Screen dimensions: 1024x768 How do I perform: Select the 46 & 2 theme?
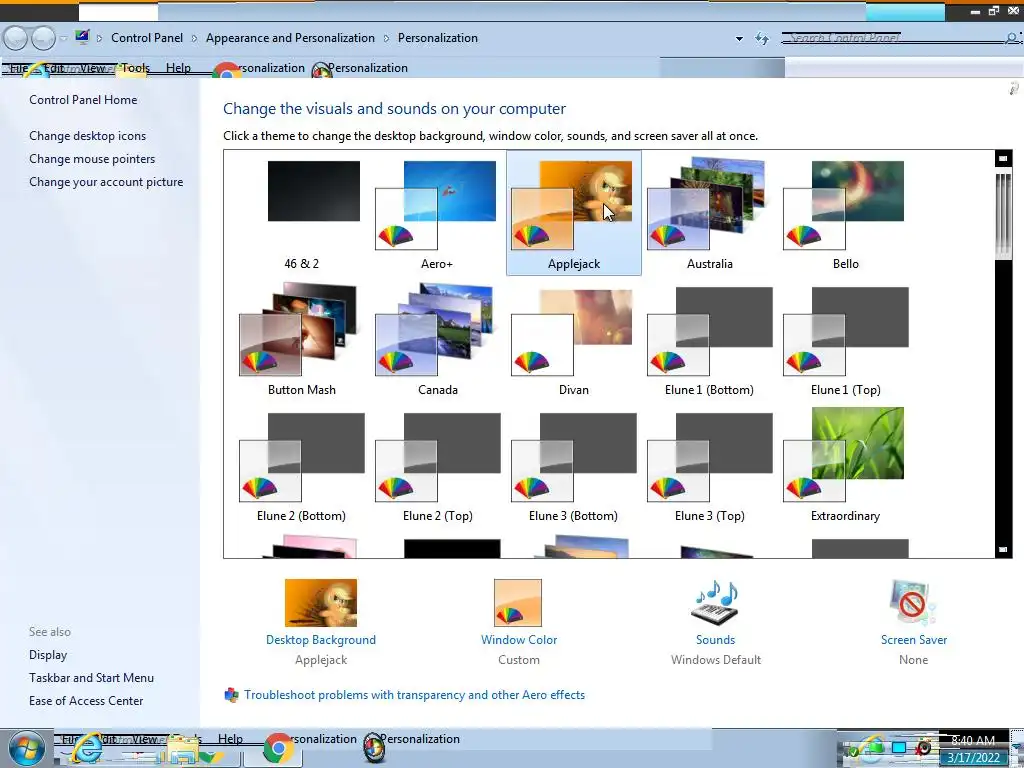(x=302, y=214)
